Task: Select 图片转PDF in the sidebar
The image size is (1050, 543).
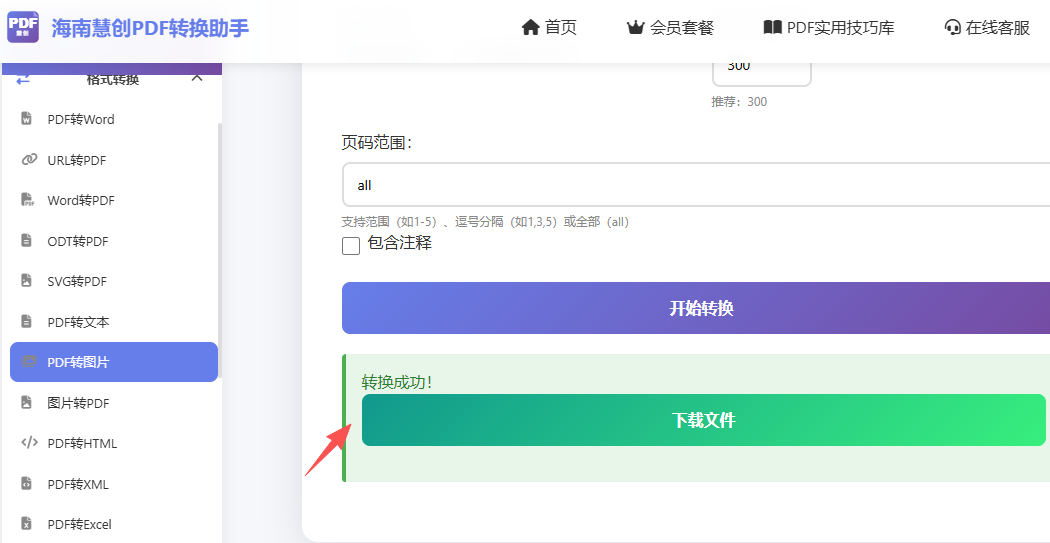Action: (114, 403)
